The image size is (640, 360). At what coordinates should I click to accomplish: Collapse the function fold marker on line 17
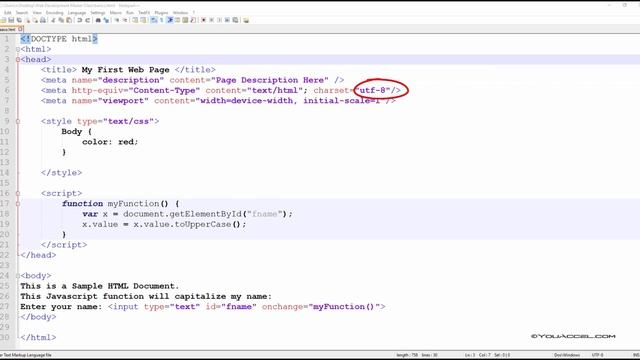18,204
